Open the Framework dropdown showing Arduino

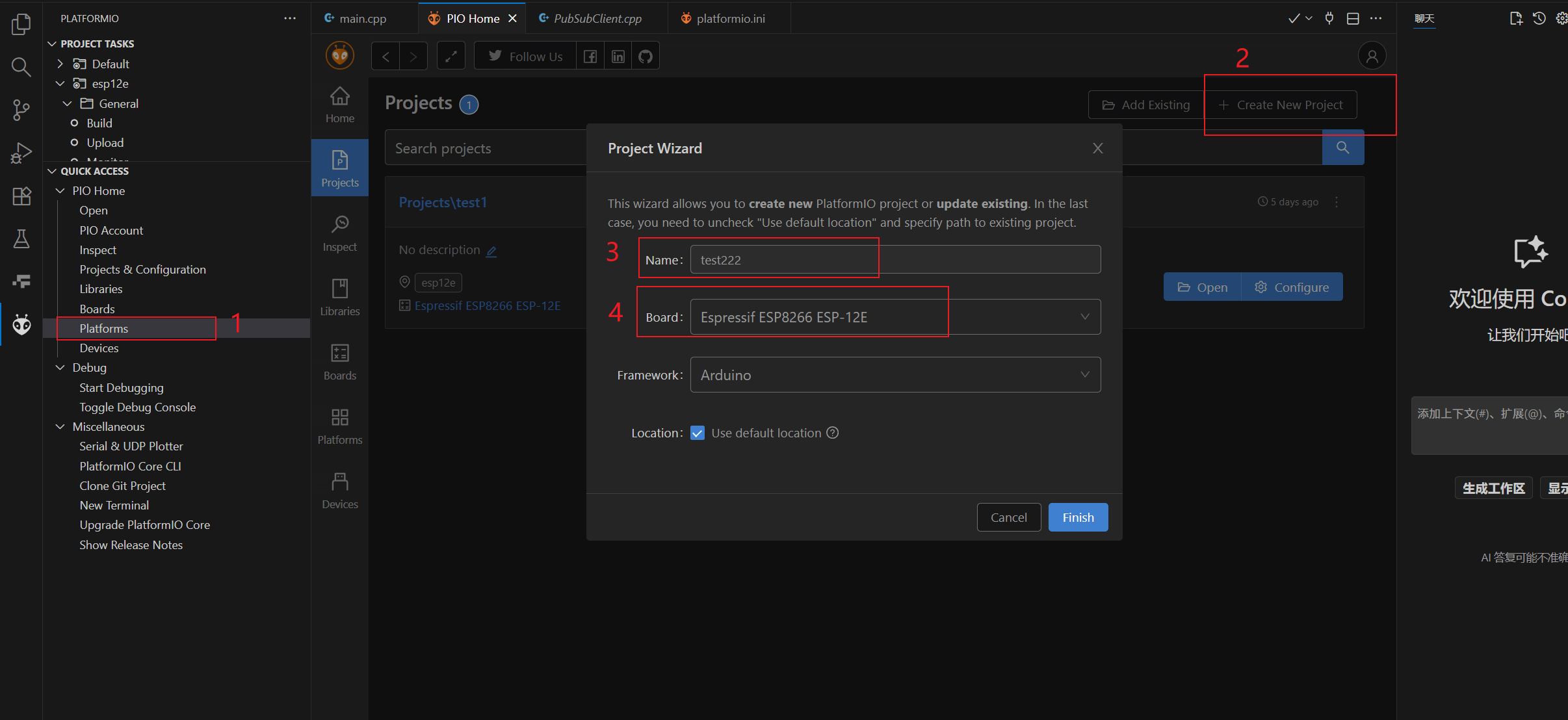click(895, 375)
